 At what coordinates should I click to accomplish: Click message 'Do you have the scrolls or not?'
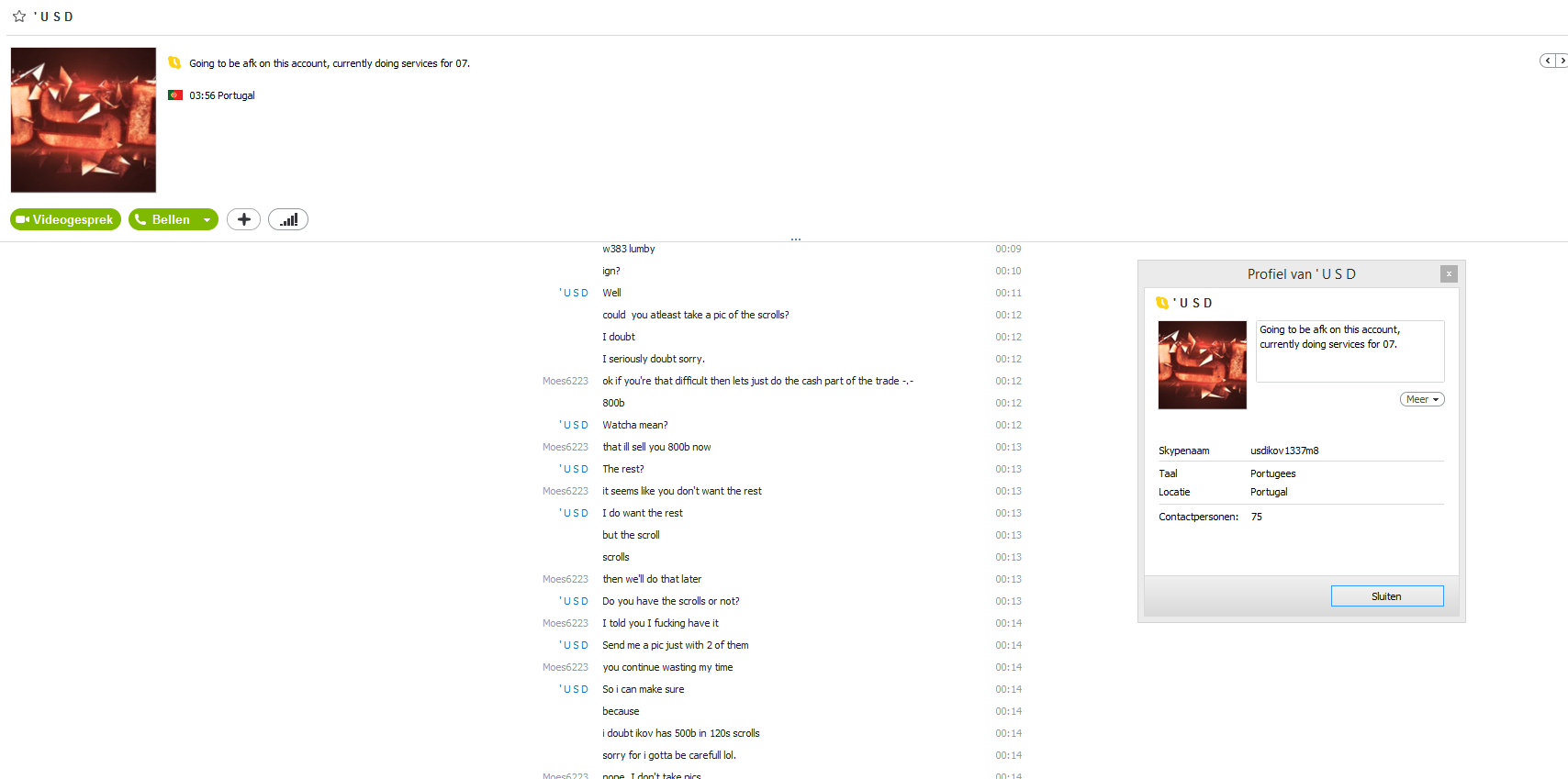[671, 601]
